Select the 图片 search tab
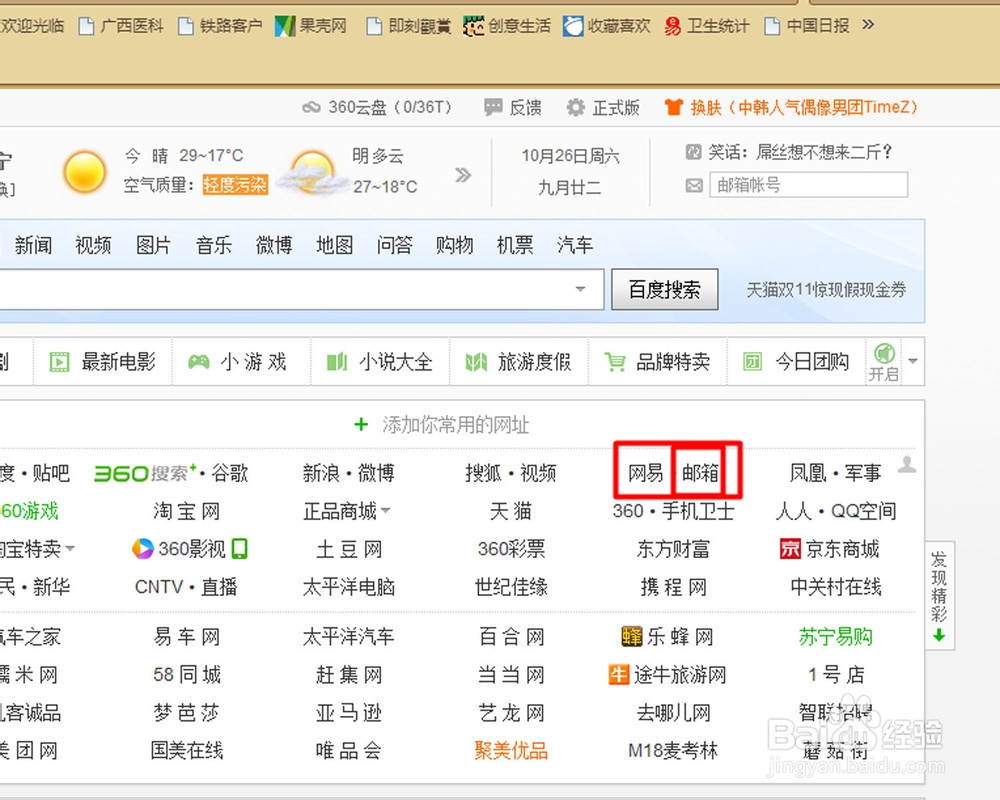This screenshot has width=1000, height=800. [x=153, y=245]
